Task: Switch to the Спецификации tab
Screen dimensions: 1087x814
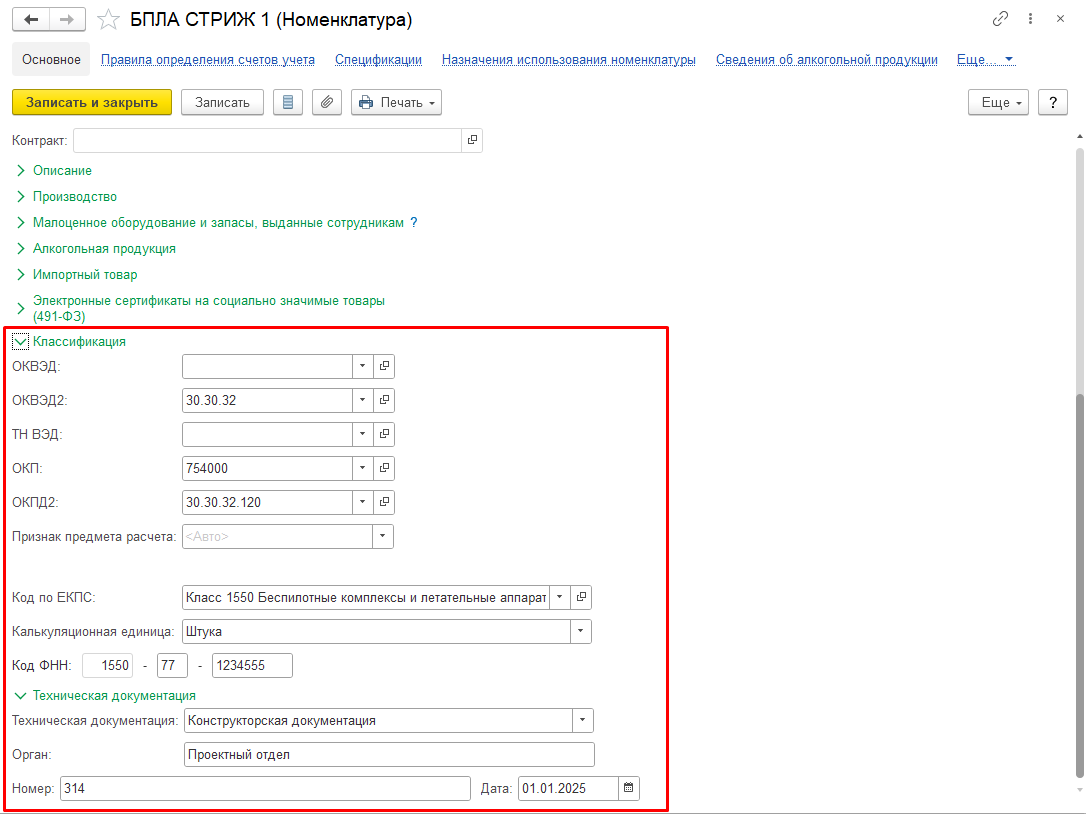Action: 378,60
